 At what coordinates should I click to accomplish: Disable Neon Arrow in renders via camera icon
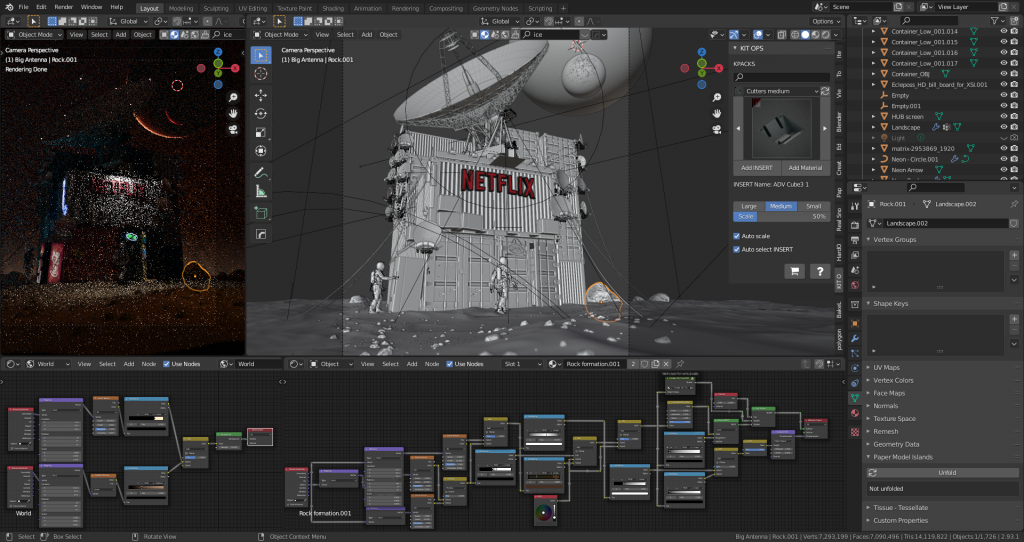[x=1014, y=170]
